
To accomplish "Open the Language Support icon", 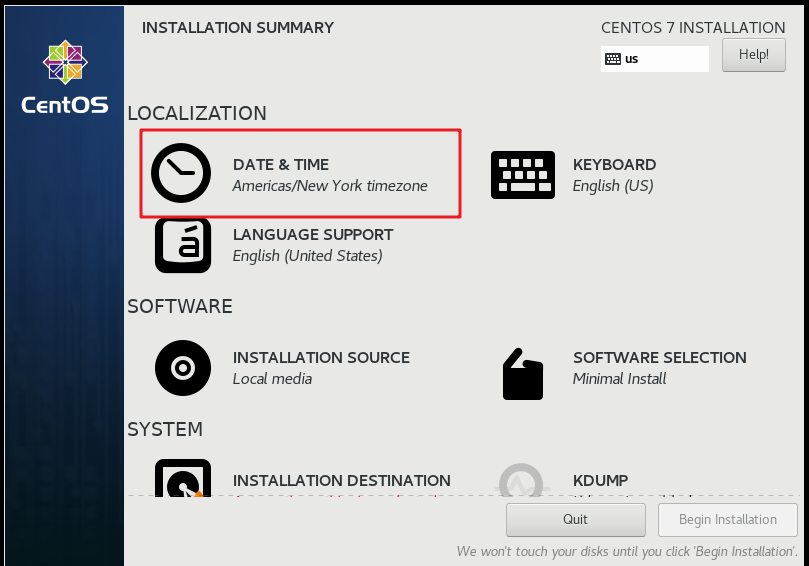I will (183, 246).
